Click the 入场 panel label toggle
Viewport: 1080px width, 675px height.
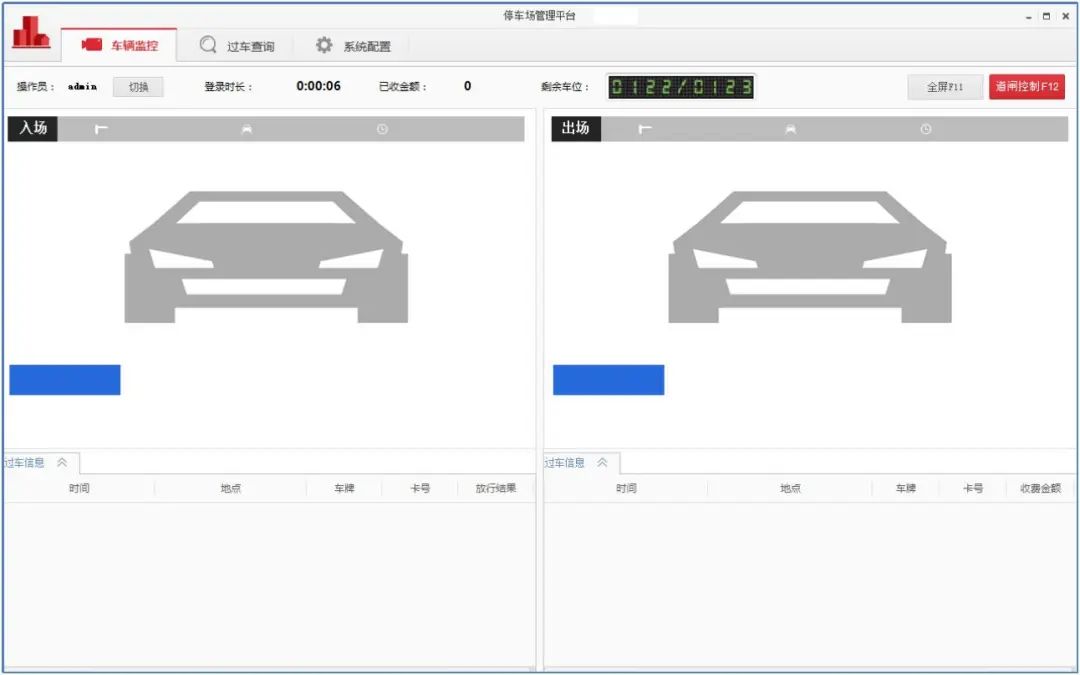33,128
